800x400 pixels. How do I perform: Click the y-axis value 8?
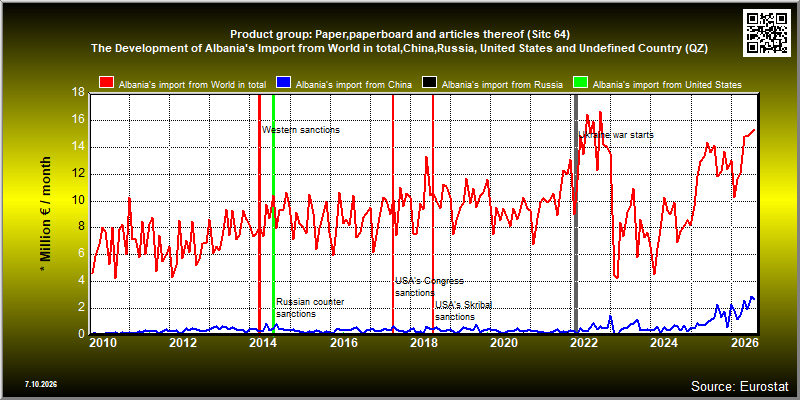point(82,228)
